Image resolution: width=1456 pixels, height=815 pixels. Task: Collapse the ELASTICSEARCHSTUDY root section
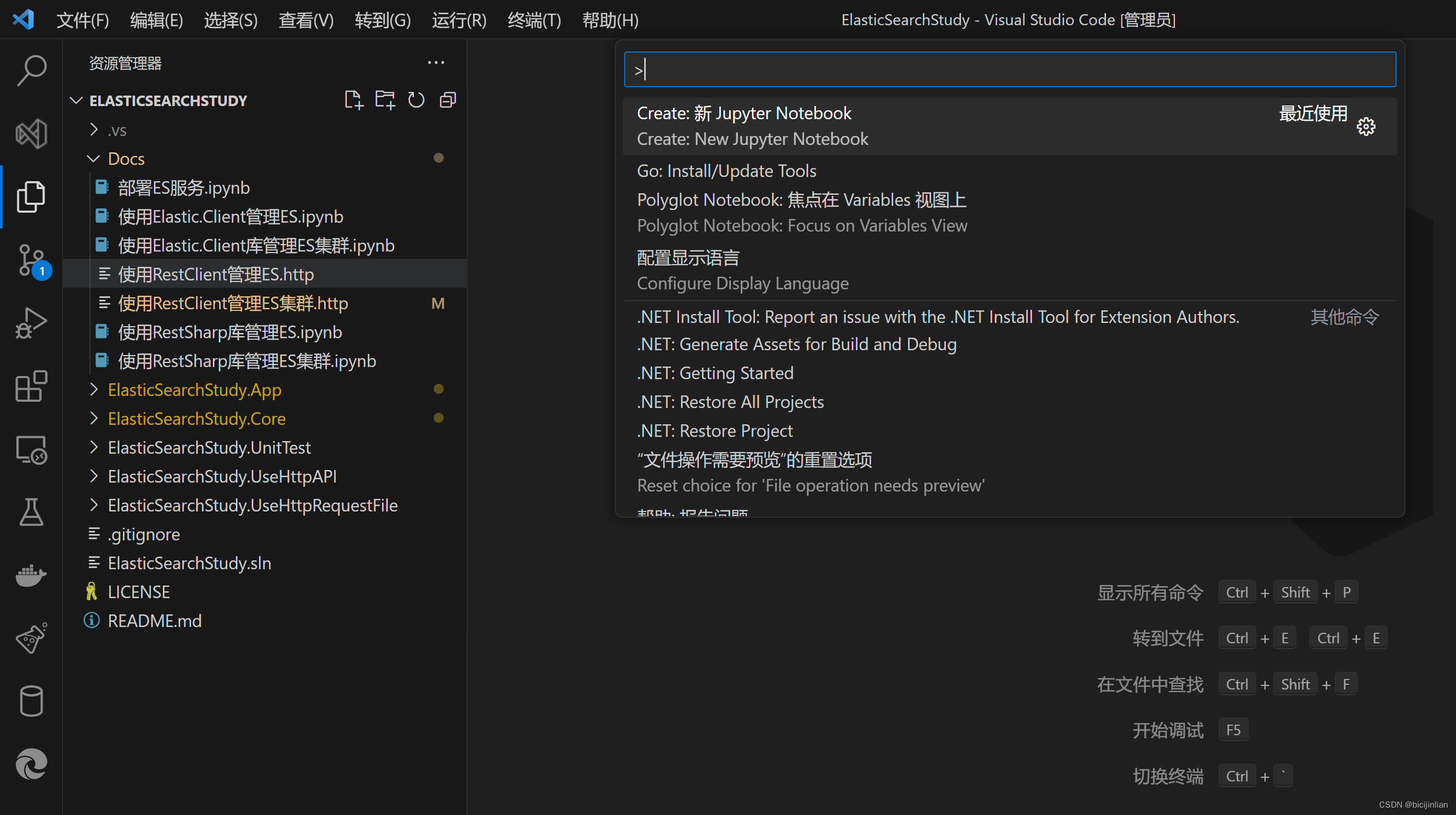(x=76, y=100)
